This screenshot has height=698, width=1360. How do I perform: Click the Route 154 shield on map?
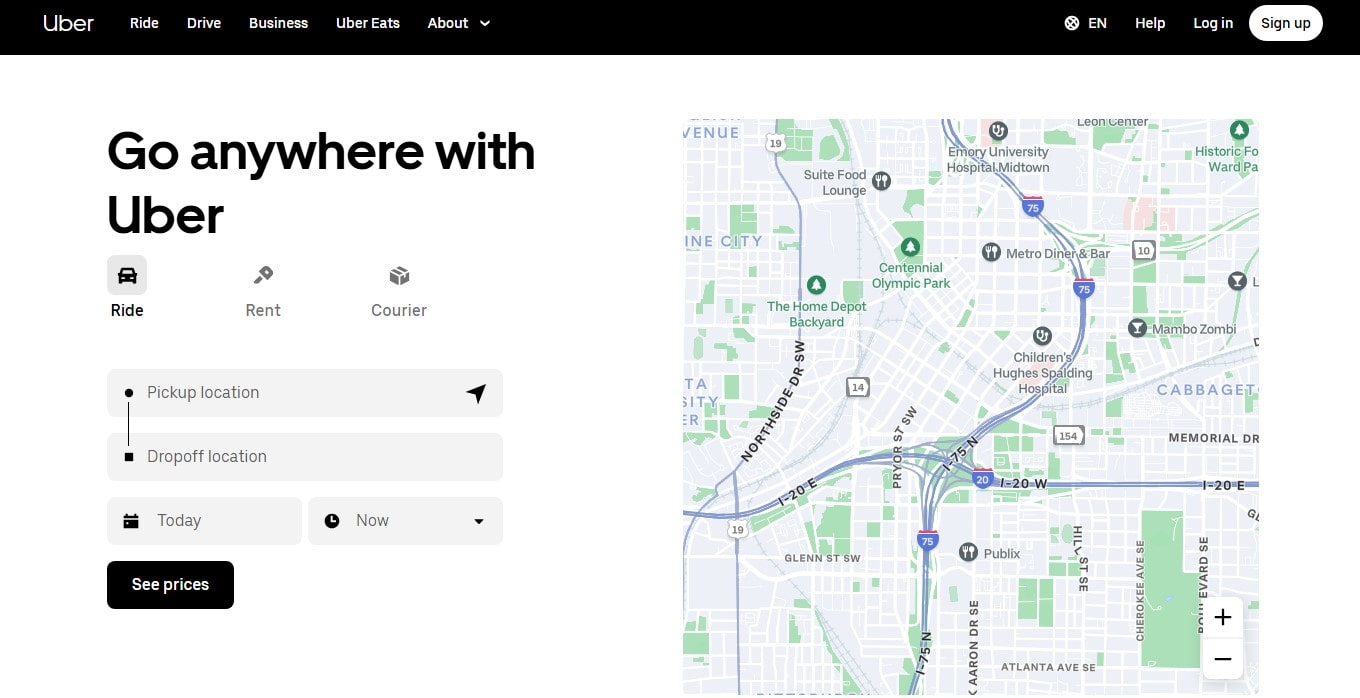coord(1069,436)
